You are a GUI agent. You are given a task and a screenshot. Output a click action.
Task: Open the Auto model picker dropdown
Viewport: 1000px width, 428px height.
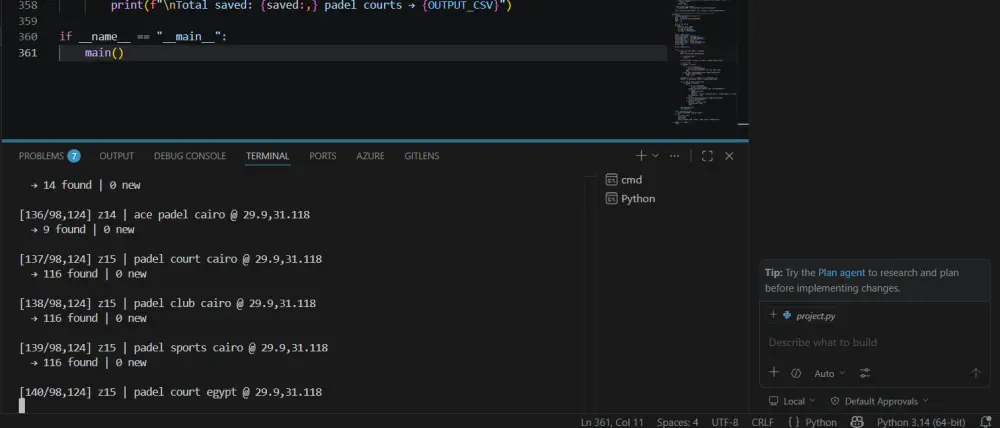[x=829, y=373]
